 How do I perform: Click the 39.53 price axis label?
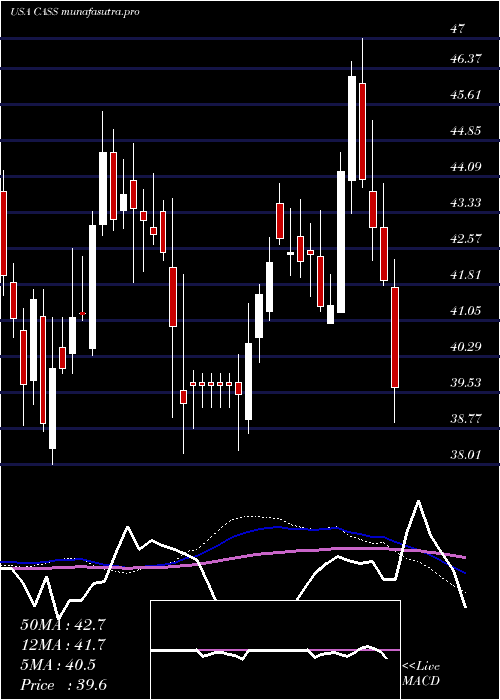[466, 383]
